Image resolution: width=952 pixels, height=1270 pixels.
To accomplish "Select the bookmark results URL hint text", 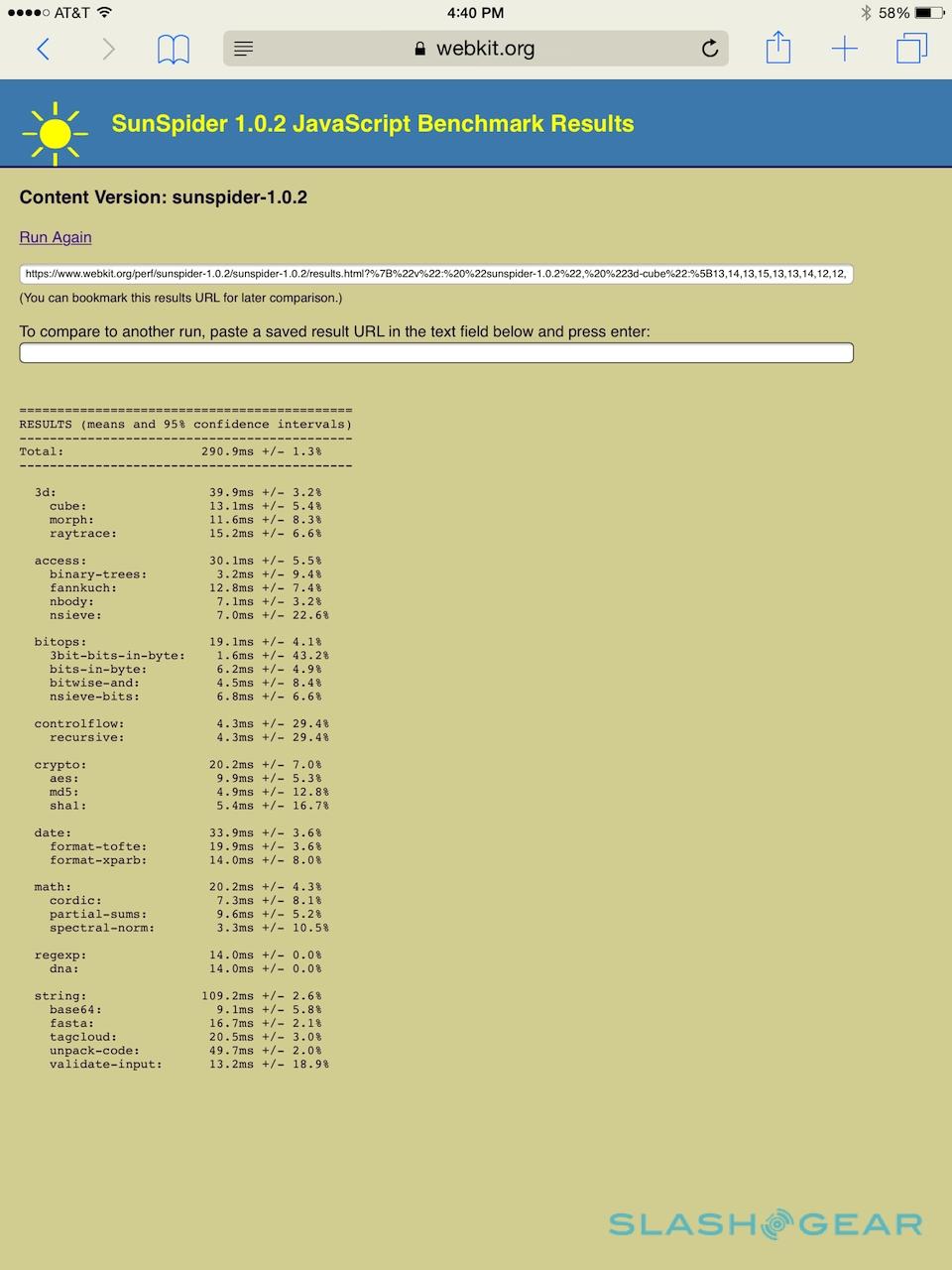I will pyautogui.click(x=180, y=299).
